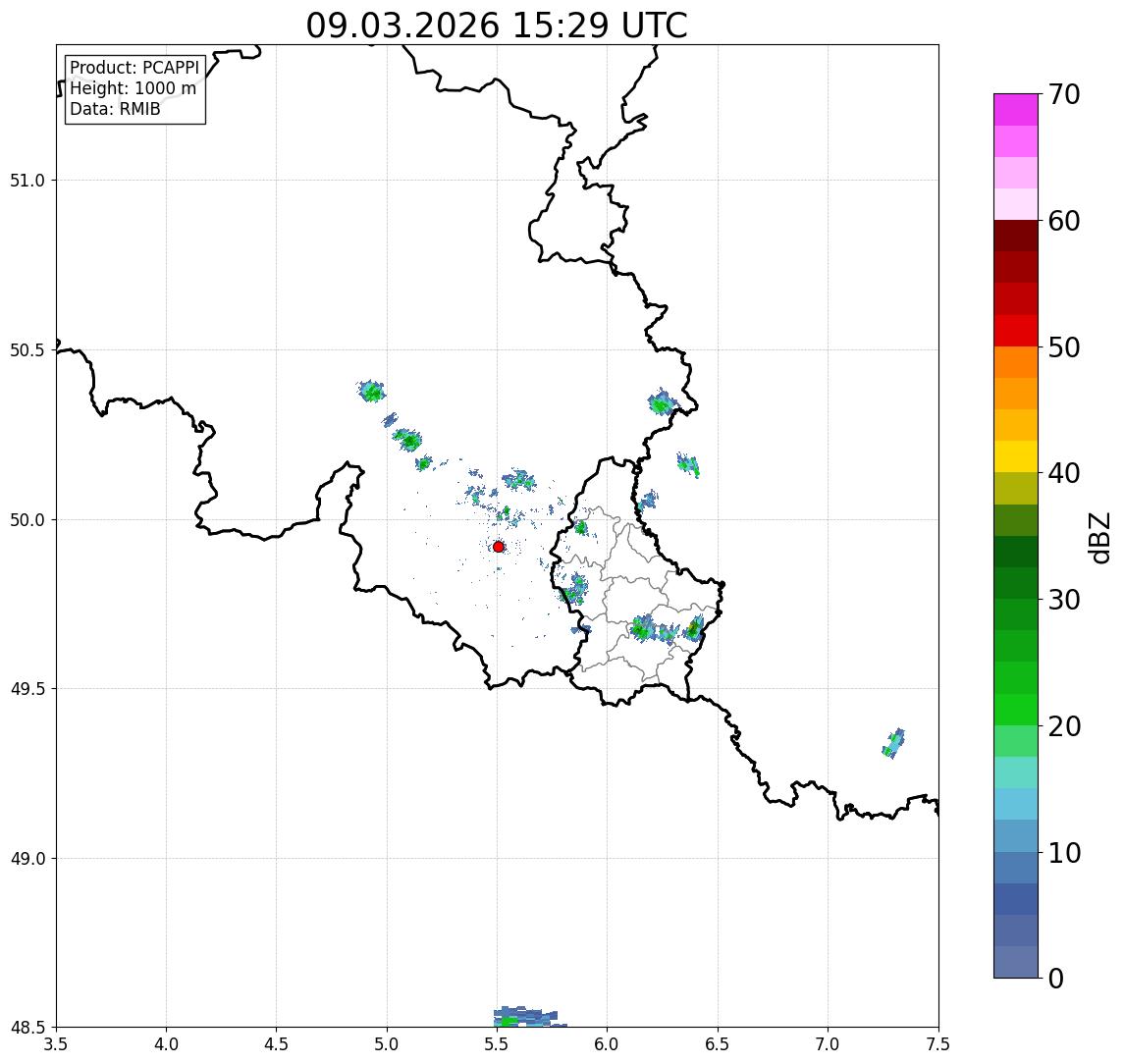
Task: Click the colorbar tick label 0
Action: click(x=1056, y=978)
